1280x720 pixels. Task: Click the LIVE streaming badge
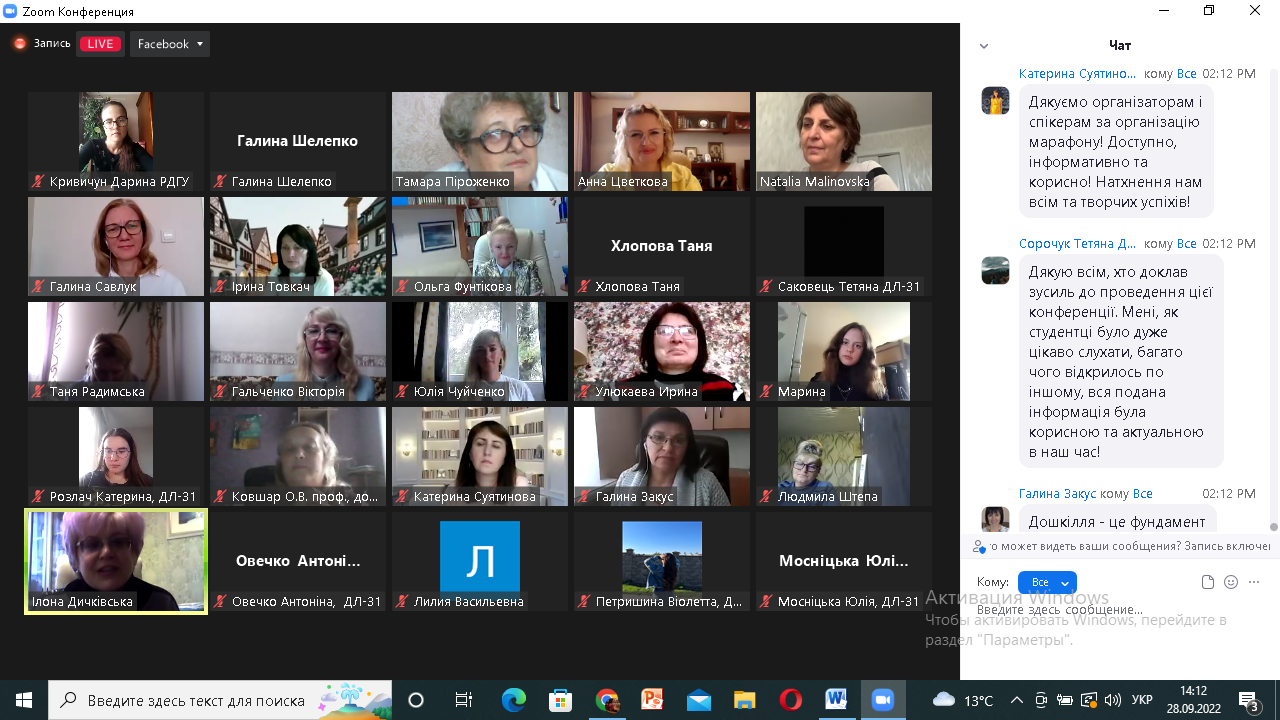point(100,44)
